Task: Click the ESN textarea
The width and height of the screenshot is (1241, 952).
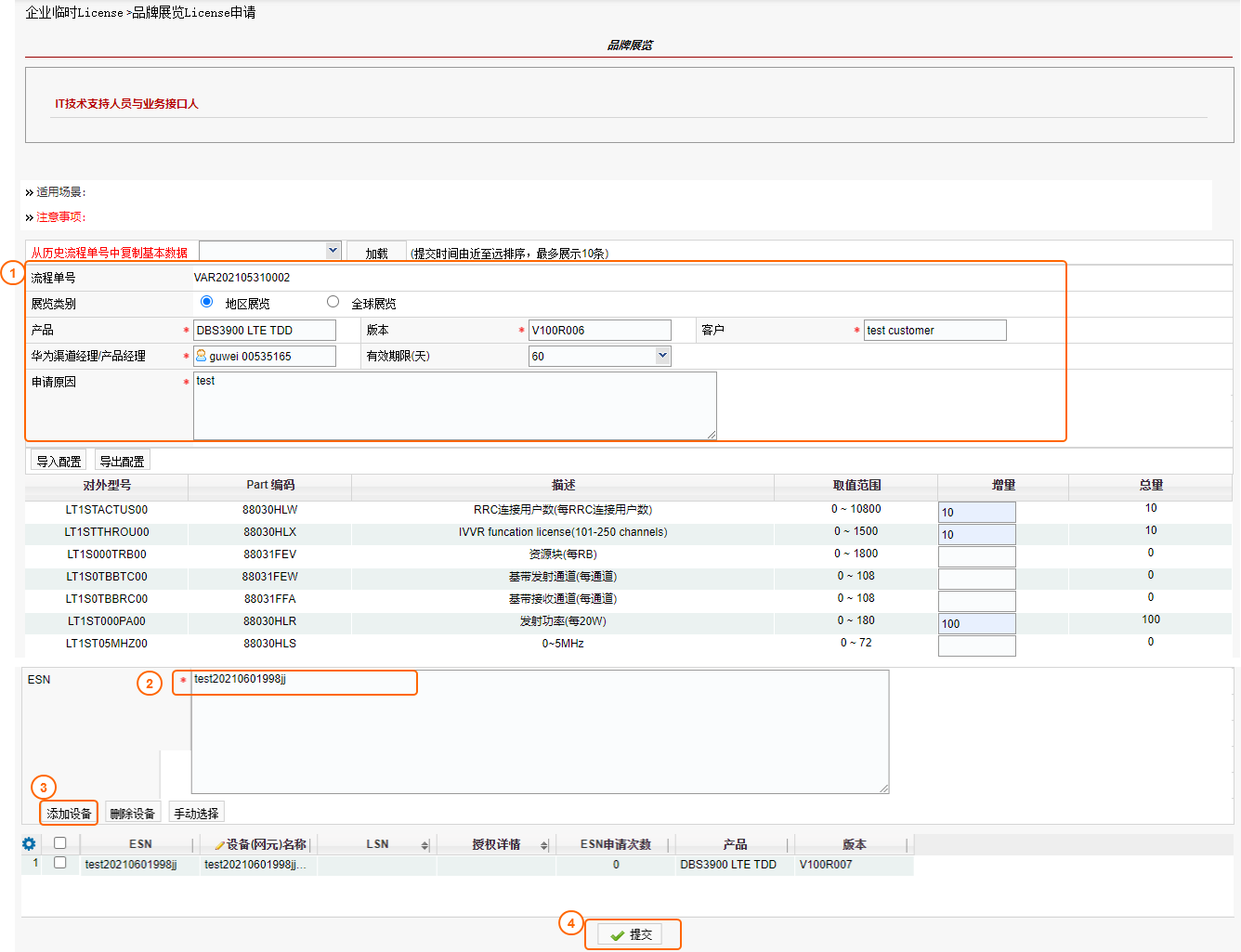Action: pyautogui.click(x=541, y=732)
